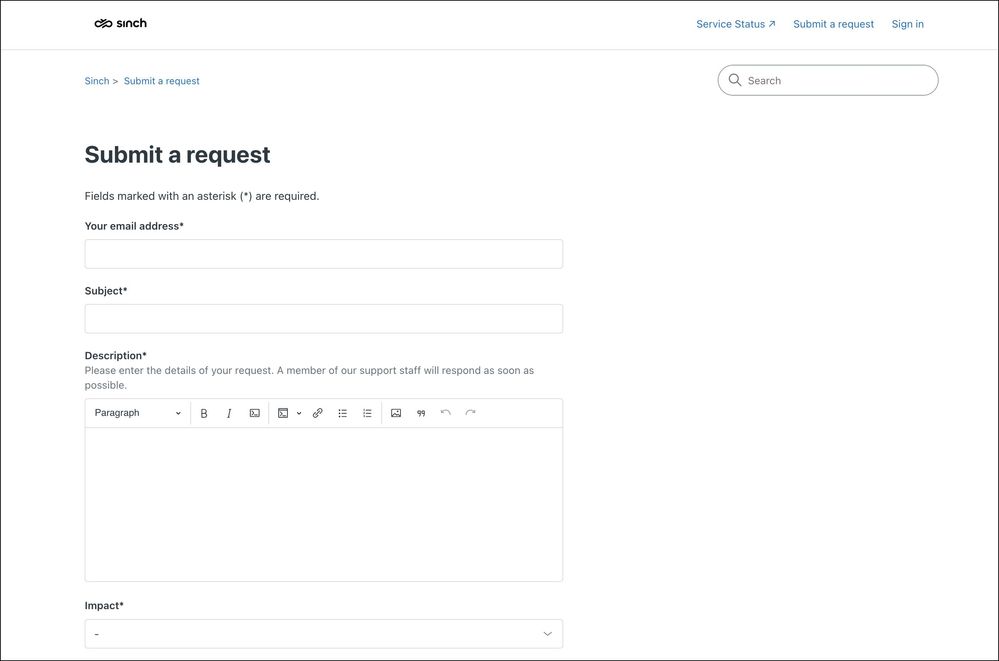The height and width of the screenshot is (661, 999).
Task: Toggle italic formatting in the description editor
Action: pos(229,413)
